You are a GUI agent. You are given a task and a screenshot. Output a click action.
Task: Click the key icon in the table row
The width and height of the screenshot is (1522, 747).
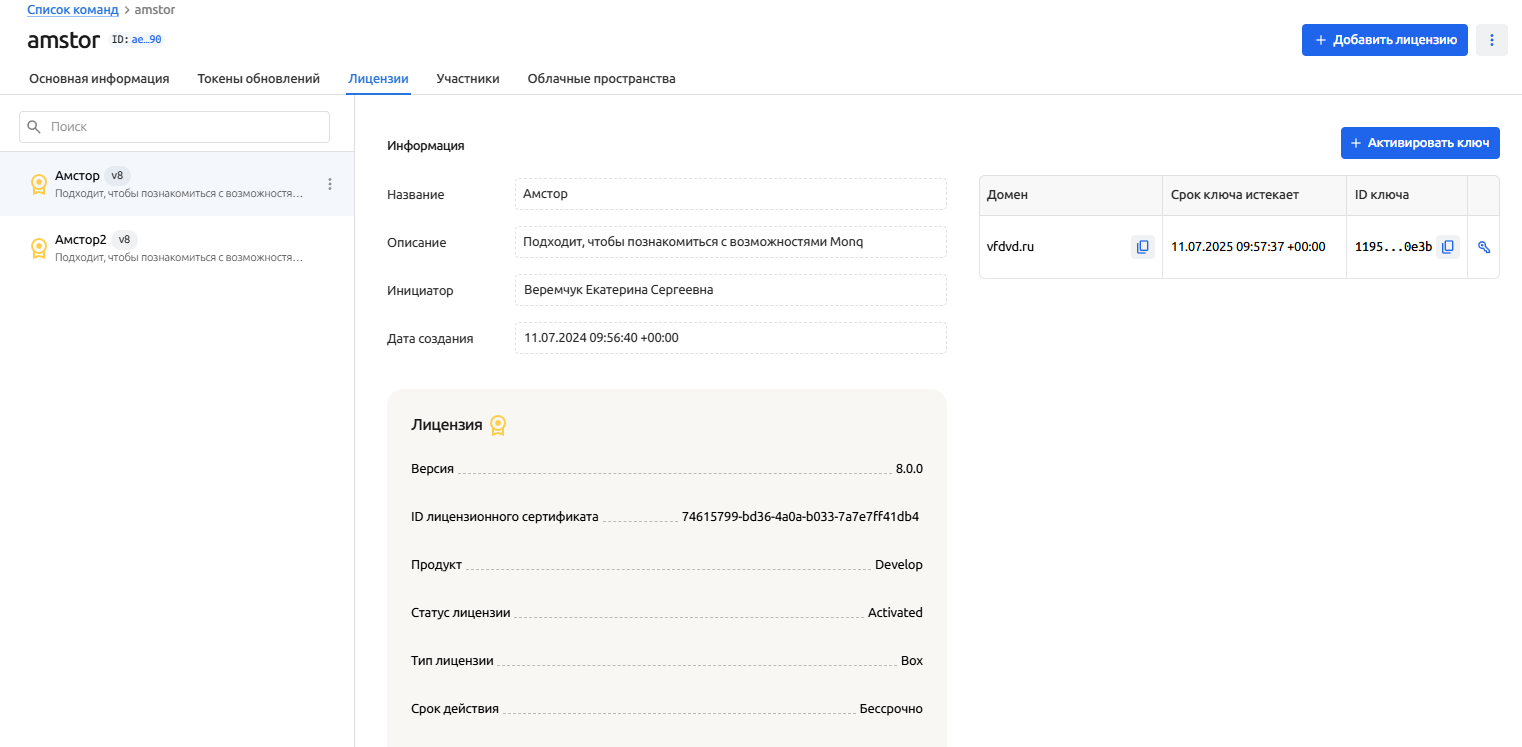point(1483,247)
